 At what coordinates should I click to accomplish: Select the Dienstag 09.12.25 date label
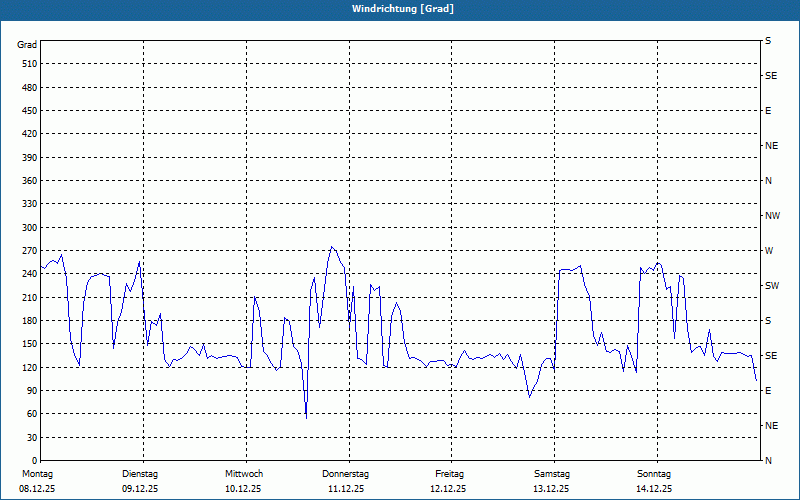click(x=140, y=481)
